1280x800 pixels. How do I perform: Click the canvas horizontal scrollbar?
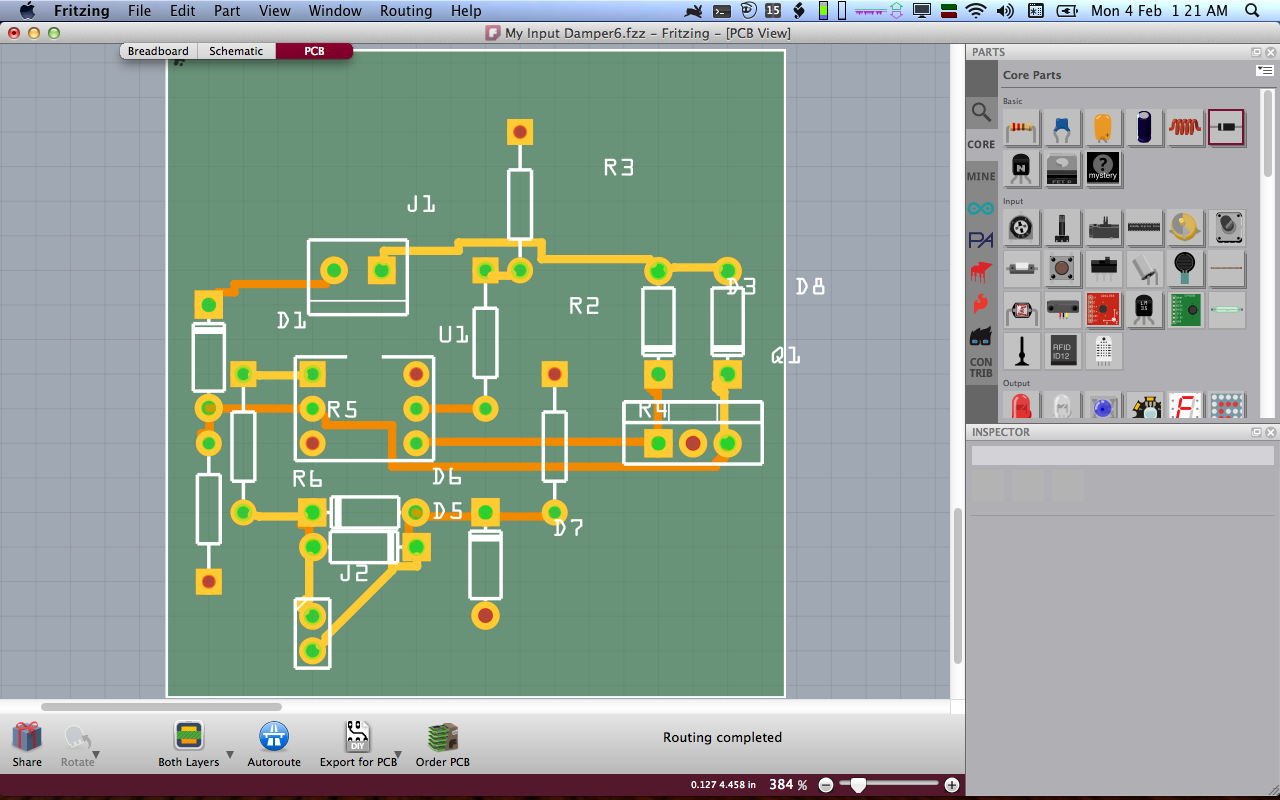point(160,707)
